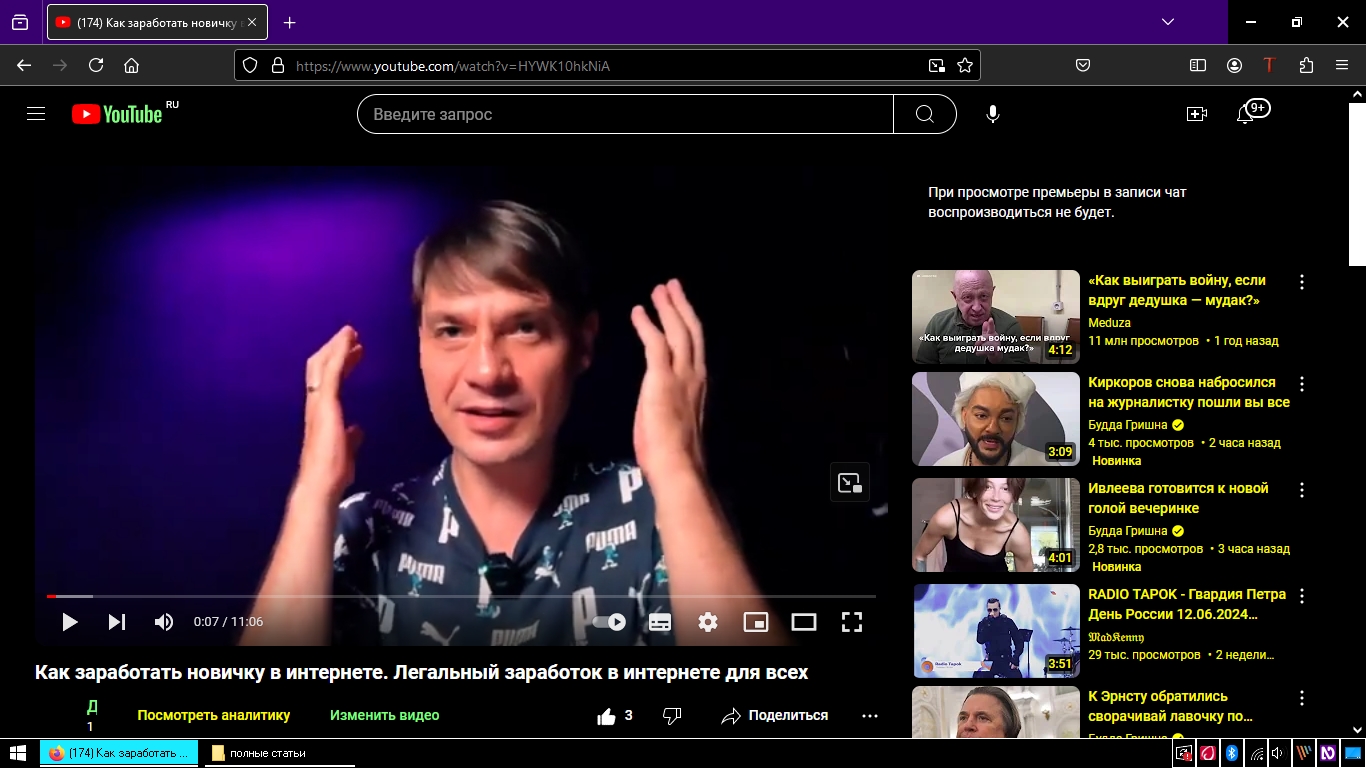
Task: Go back in browser history
Action: [x=24, y=65]
